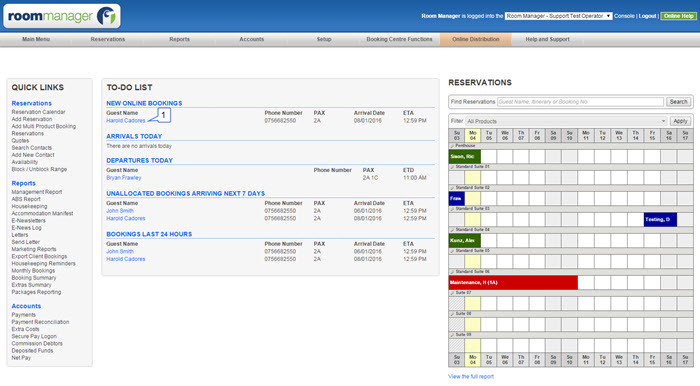Open the Reservations menu
700x386 pixels.
pyautogui.click(x=108, y=39)
